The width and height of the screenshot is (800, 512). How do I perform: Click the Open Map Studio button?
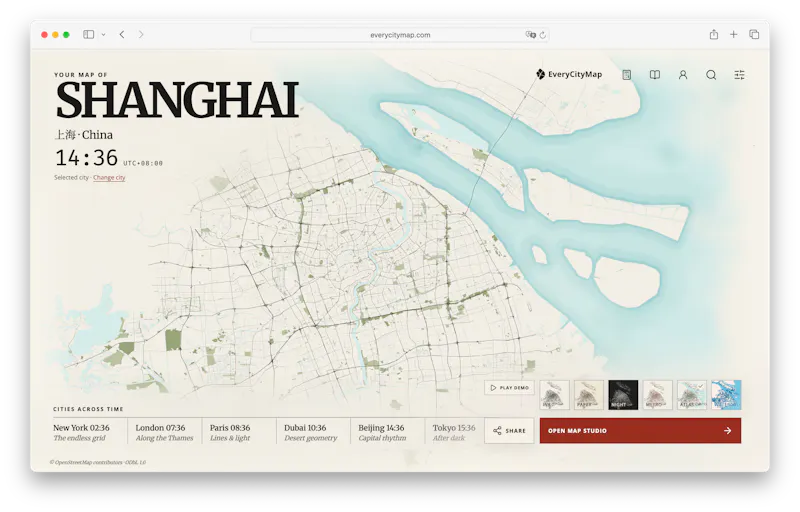click(x=640, y=431)
